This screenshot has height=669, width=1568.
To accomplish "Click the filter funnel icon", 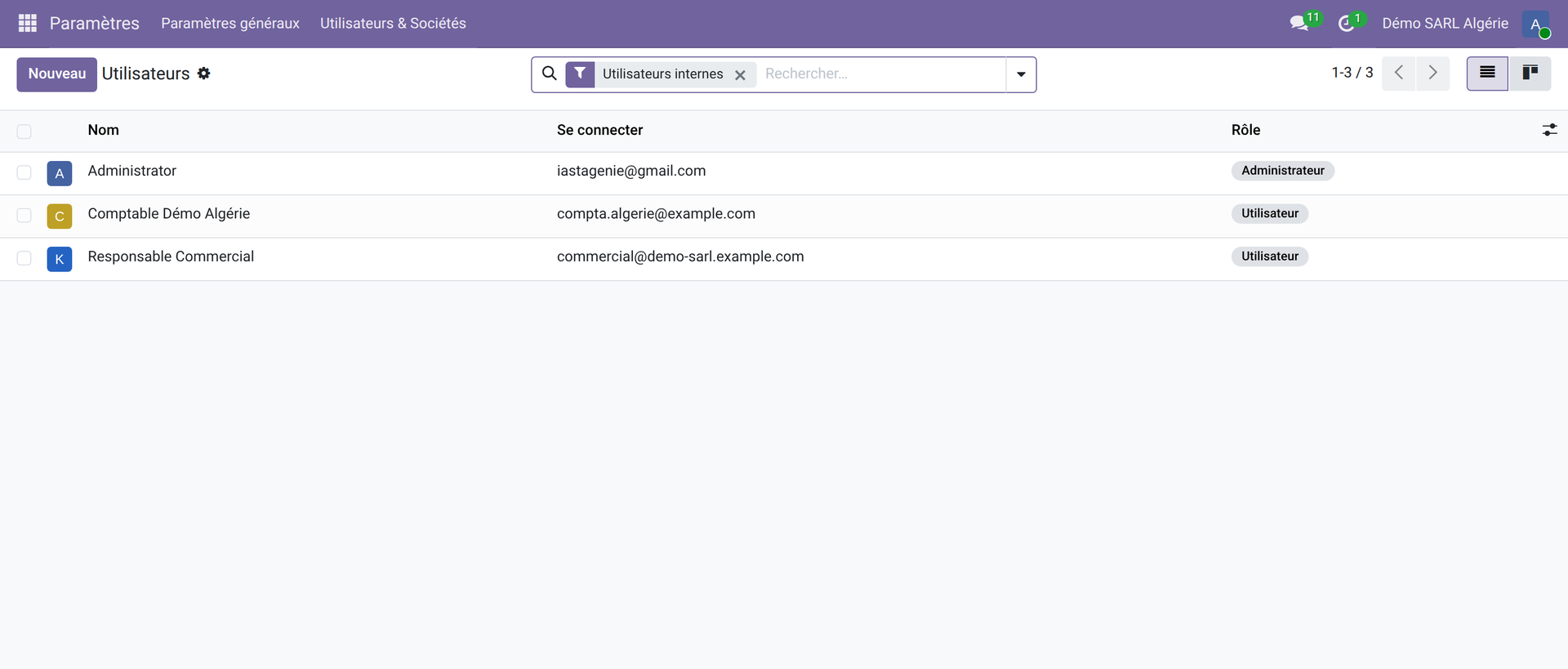I will pos(580,74).
